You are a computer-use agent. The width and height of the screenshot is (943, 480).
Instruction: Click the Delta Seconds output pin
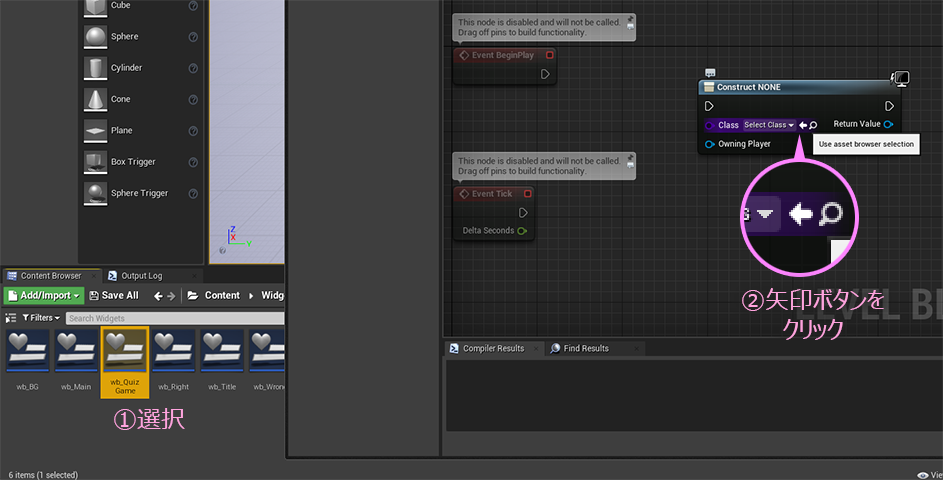pos(522,231)
